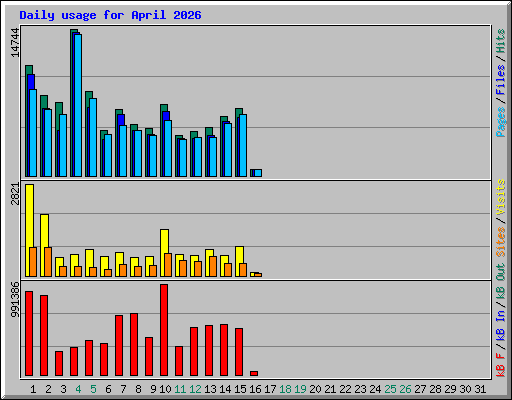
Task: Click day 27 on the x-axis
Action: (x=420, y=389)
